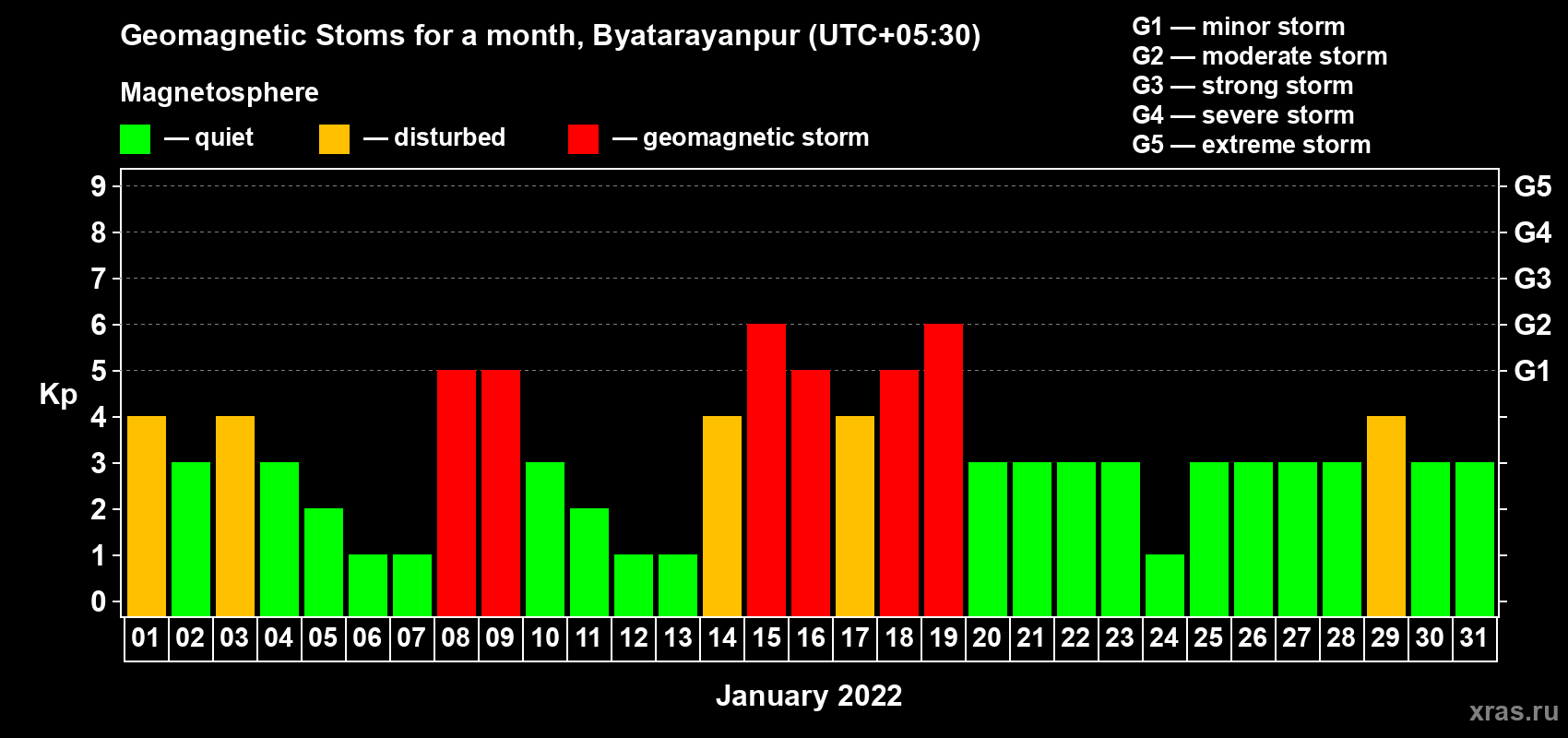
Task: Click the '06' date label
Action: point(367,637)
